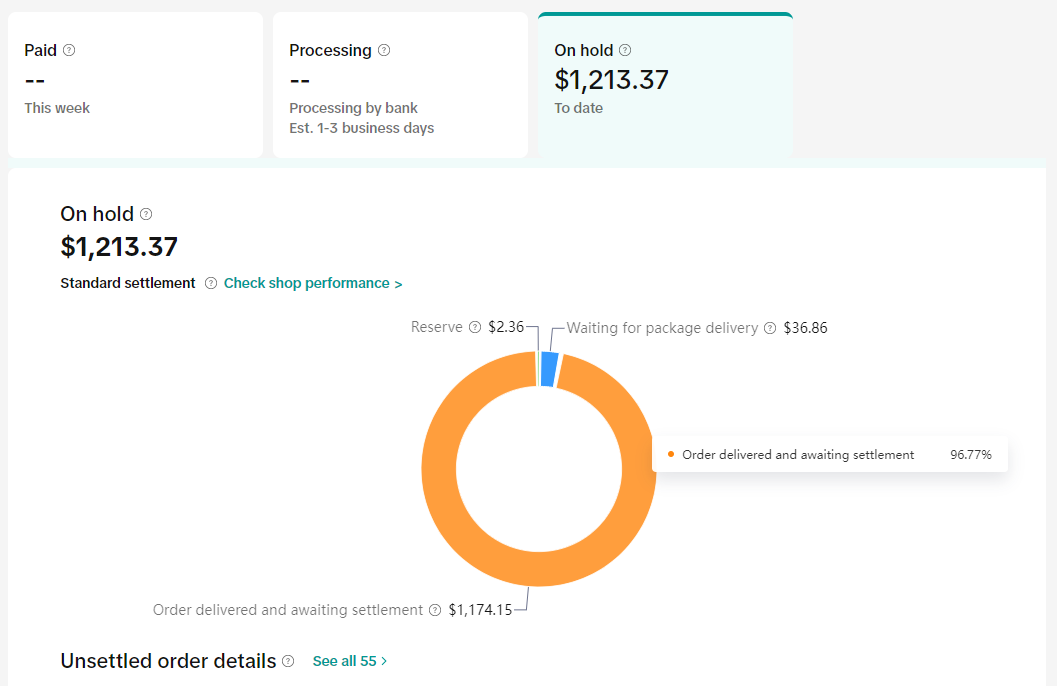Click See all 55 unsettled orders
The height and width of the screenshot is (686, 1057).
click(349, 661)
